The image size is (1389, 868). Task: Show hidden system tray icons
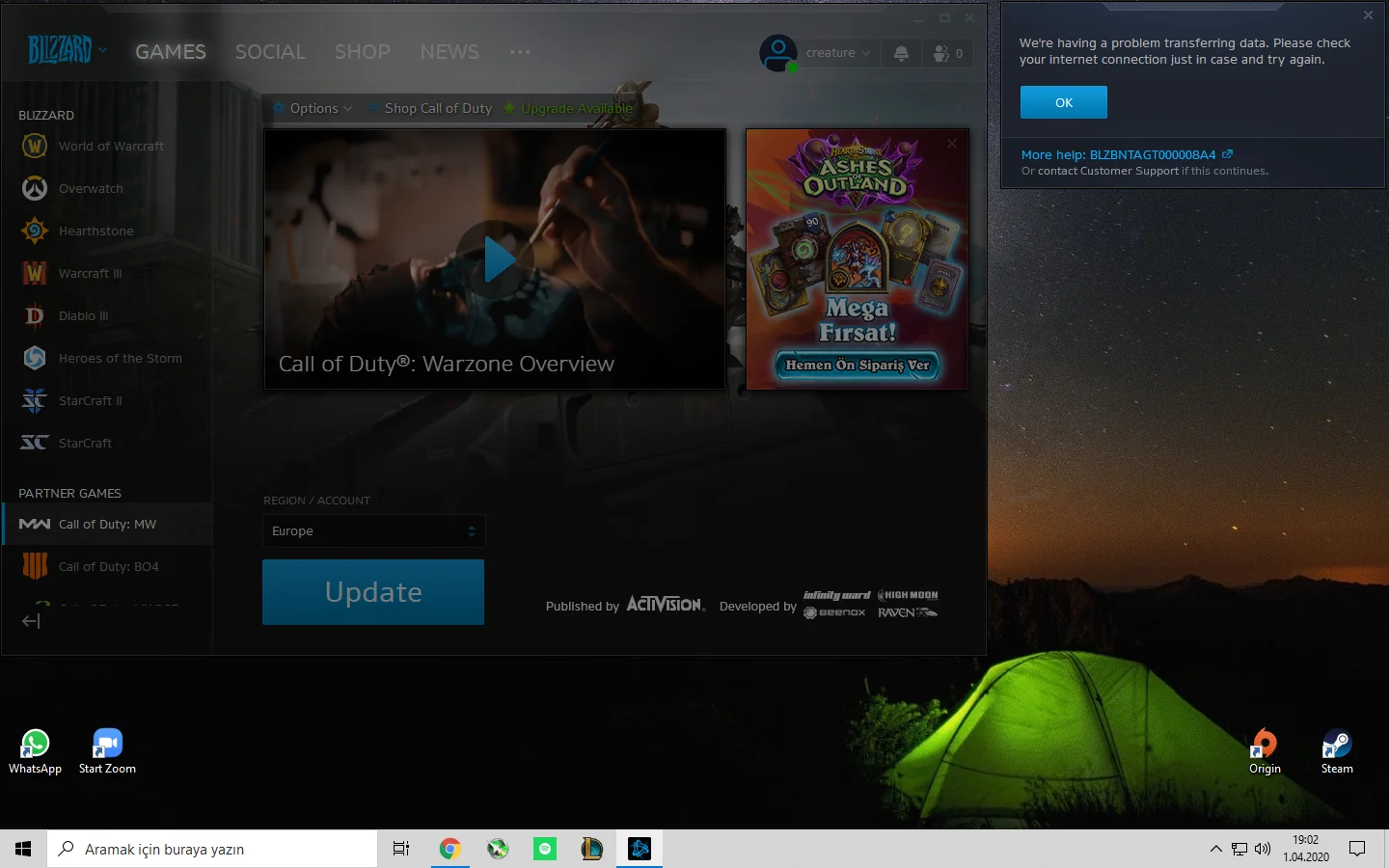(1215, 849)
